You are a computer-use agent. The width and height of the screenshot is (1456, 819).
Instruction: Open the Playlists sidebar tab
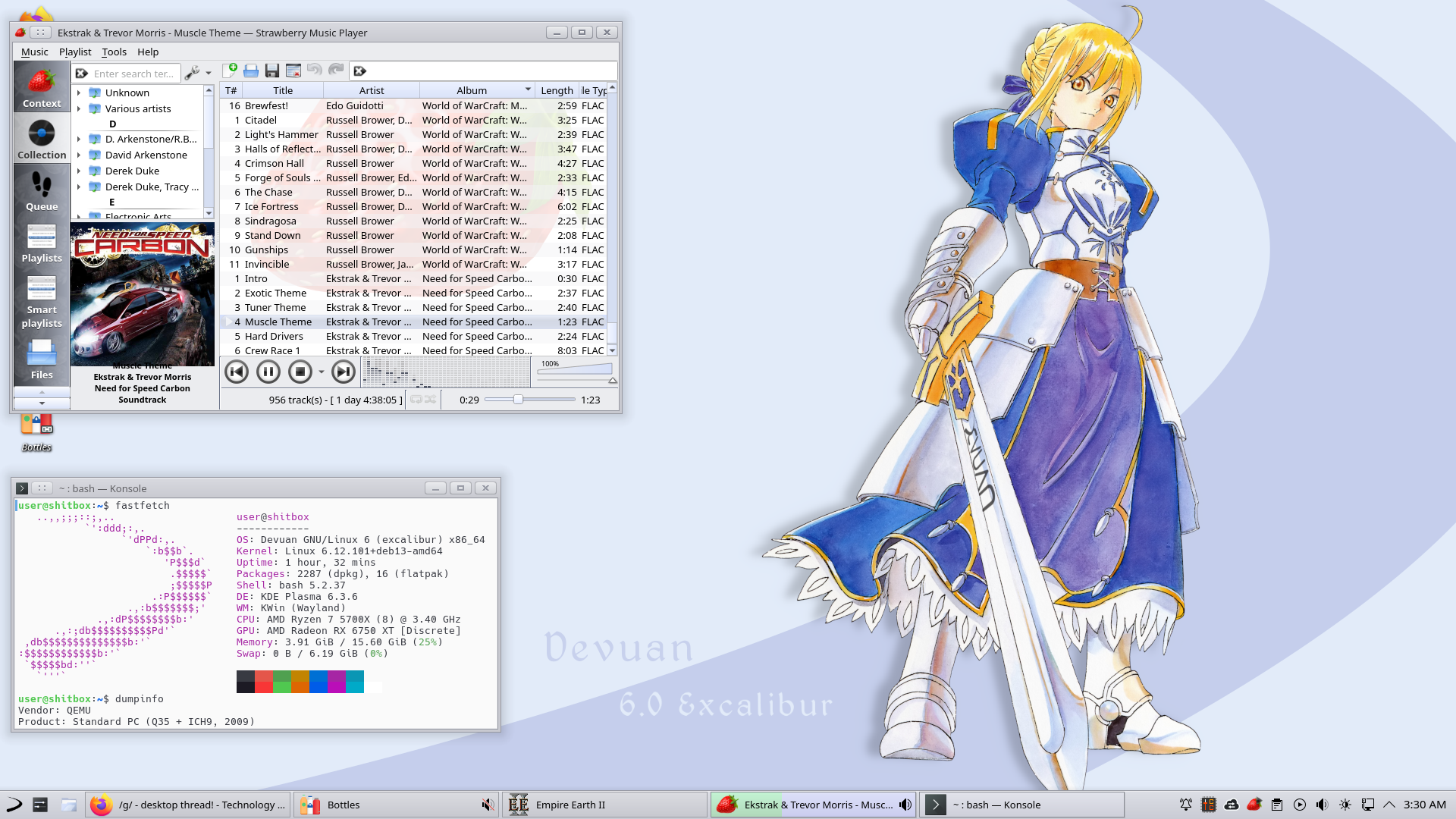(42, 242)
